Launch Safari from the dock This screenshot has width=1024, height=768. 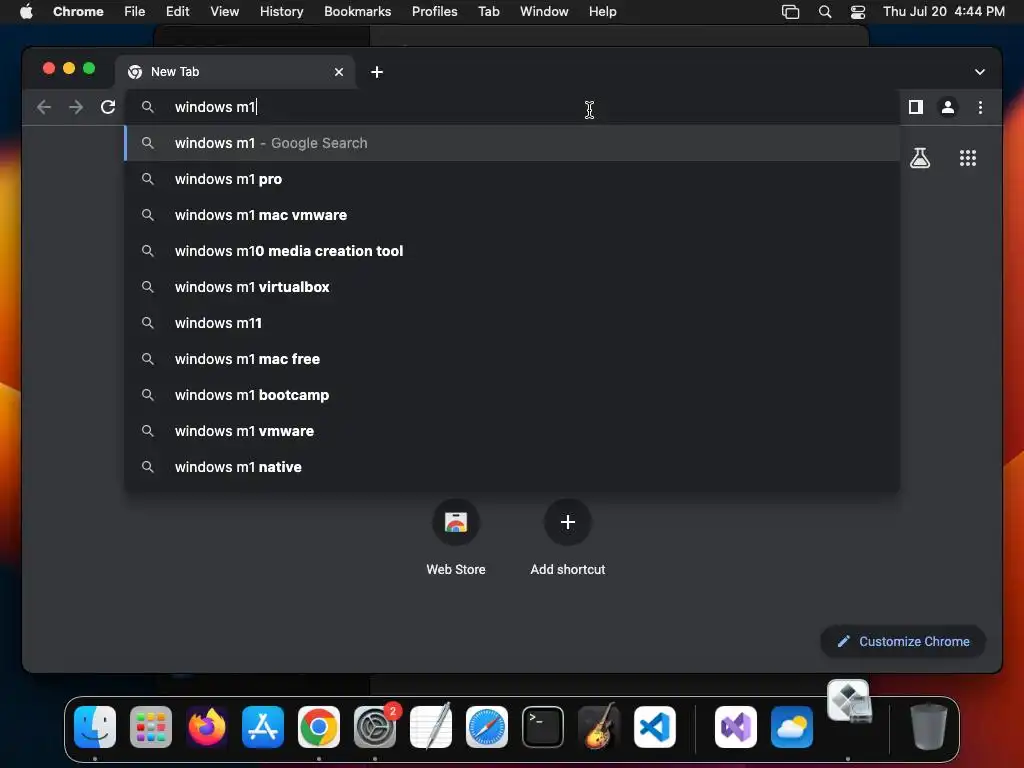(x=487, y=727)
